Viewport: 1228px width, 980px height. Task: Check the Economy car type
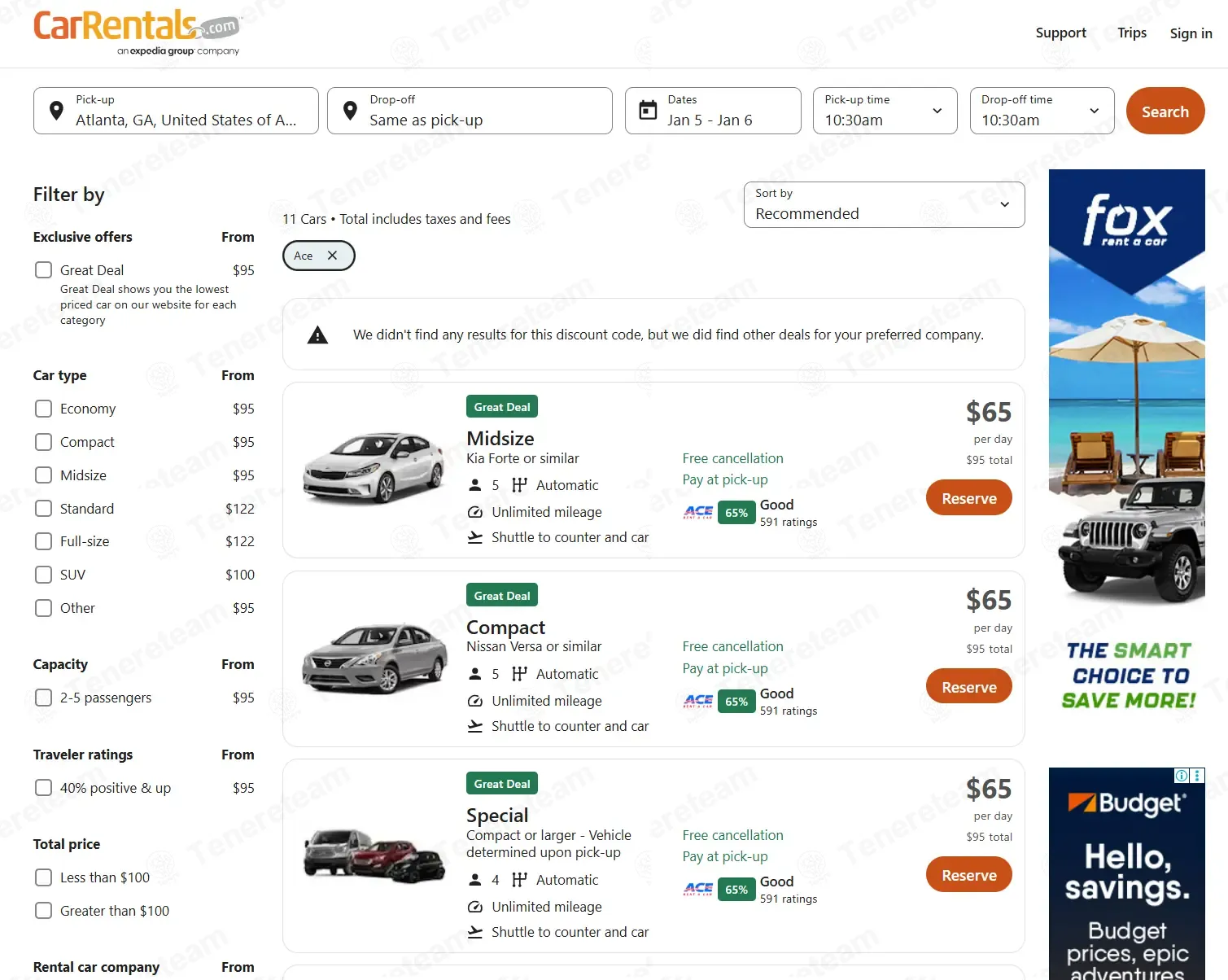(44, 408)
